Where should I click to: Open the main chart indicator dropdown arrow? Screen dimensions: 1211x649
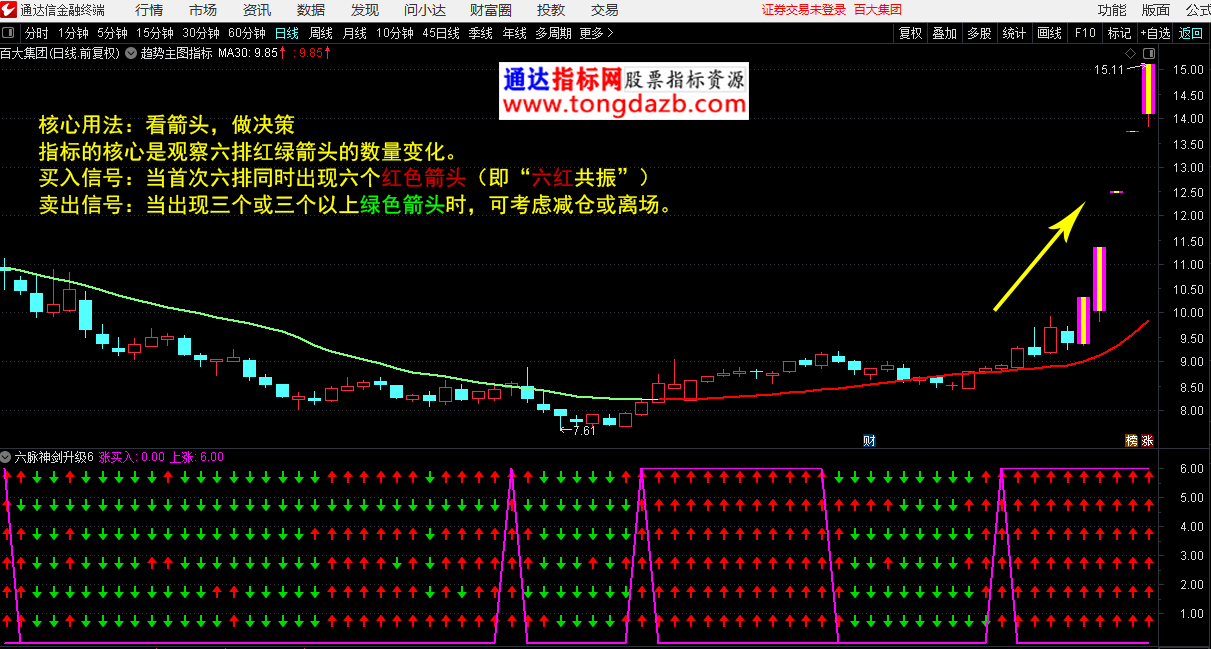click(131, 53)
